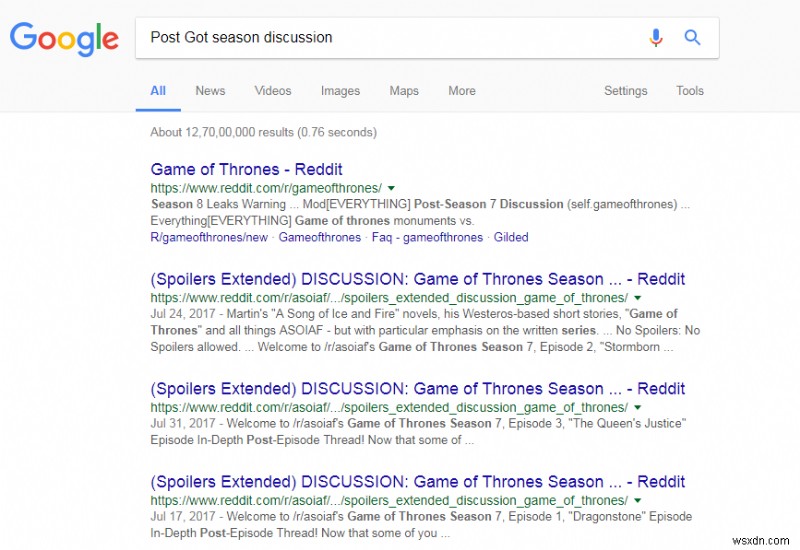800x550 pixels.
Task: Open the Jul 17, 2017 Spoilers Extended result
Action: 417,482
